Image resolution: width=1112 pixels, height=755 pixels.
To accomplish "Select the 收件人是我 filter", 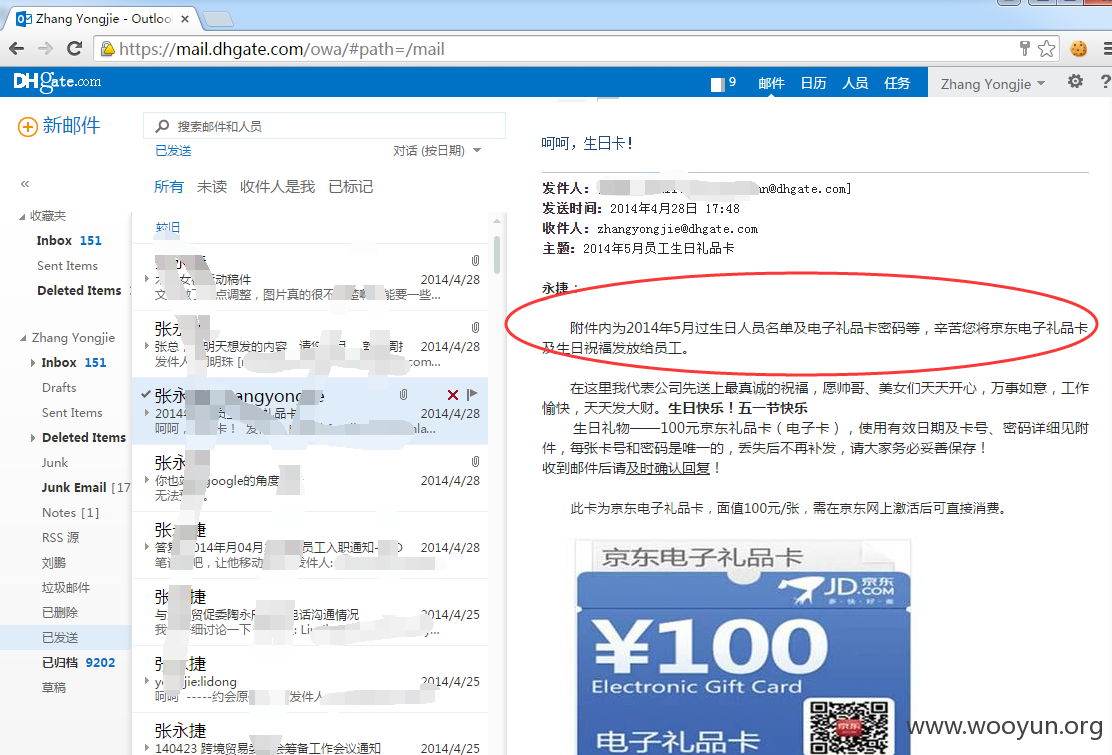I will pyautogui.click(x=277, y=186).
